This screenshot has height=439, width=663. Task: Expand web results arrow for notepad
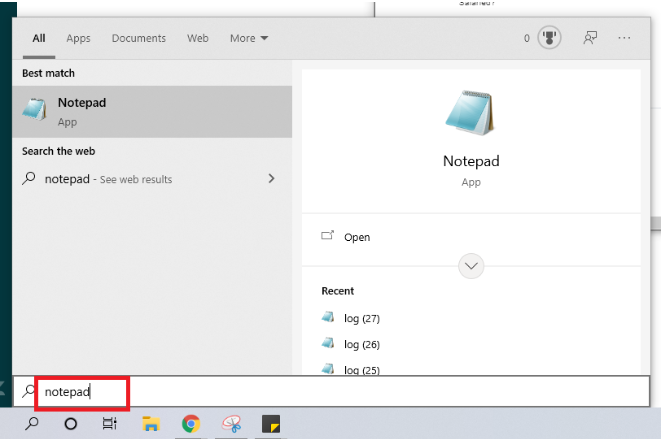click(271, 178)
